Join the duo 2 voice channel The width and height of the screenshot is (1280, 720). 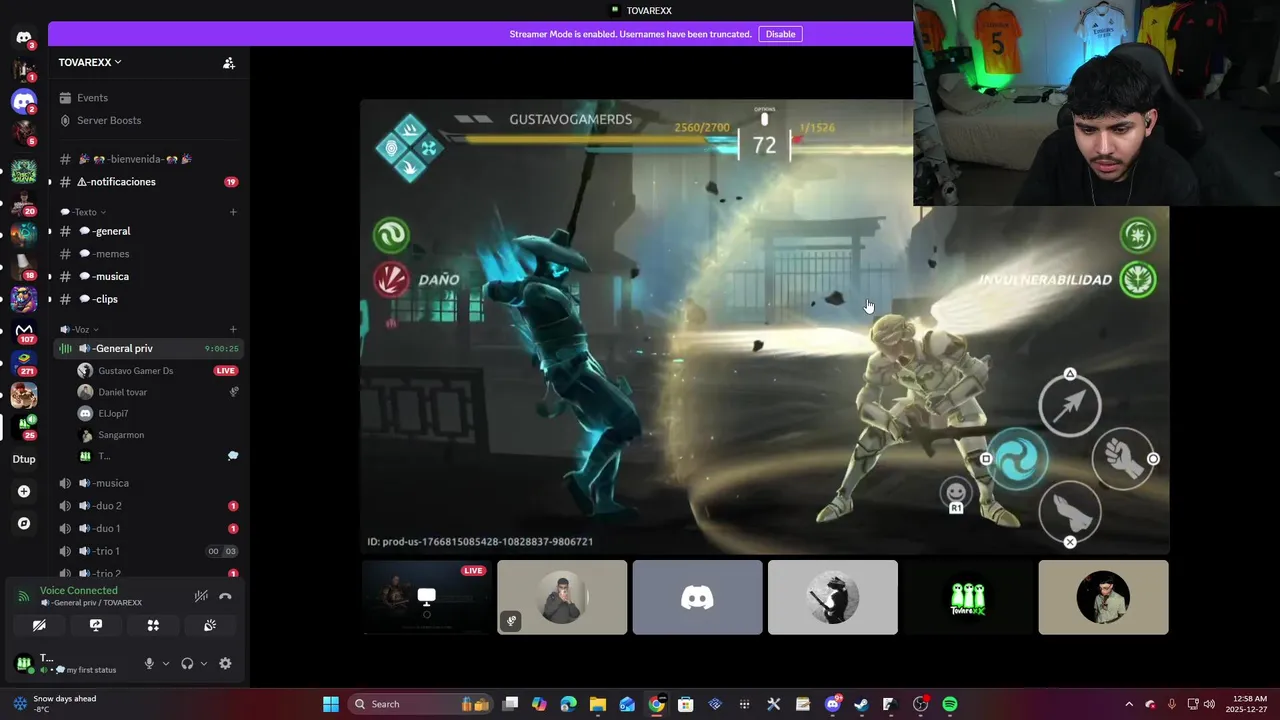click(148, 506)
